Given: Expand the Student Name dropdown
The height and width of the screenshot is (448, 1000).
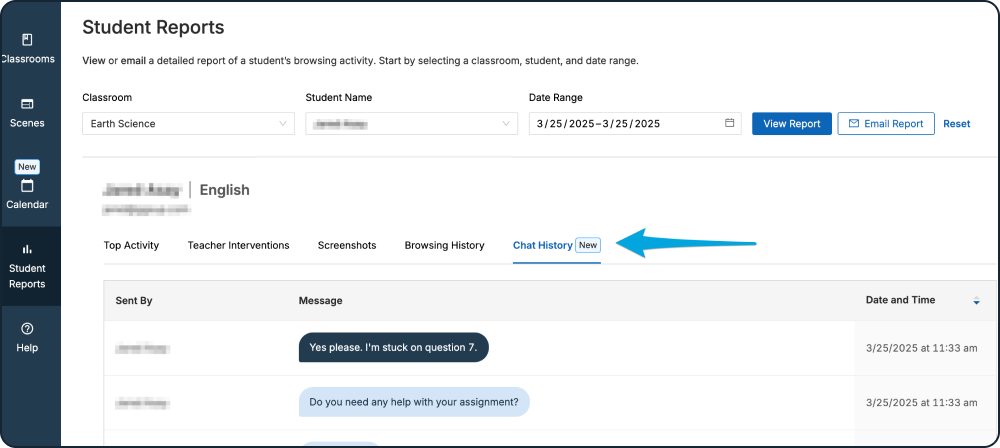Looking at the screenshot, I should [411, 124].
